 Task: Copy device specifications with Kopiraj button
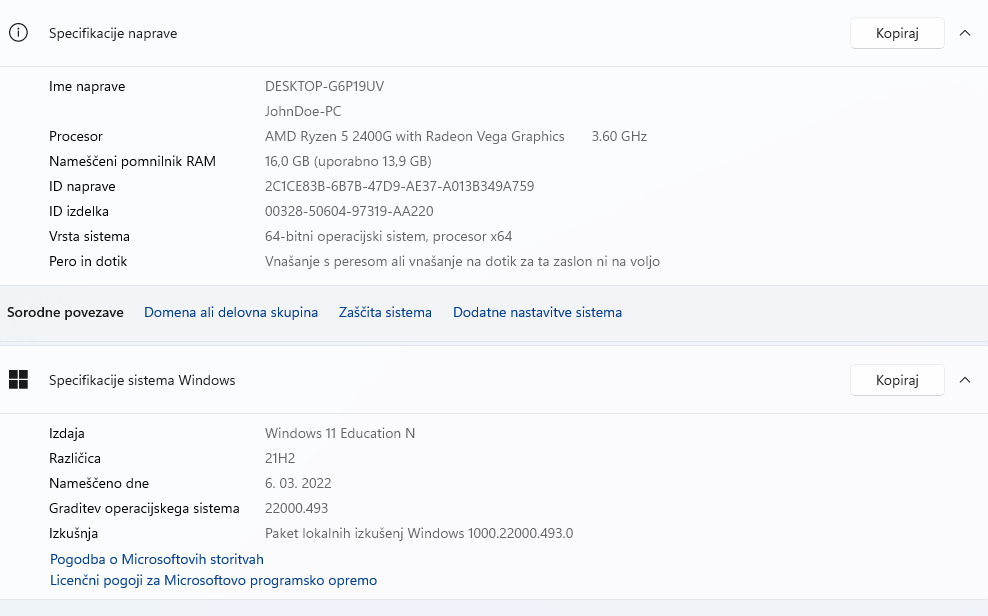[x=897, y=33]
